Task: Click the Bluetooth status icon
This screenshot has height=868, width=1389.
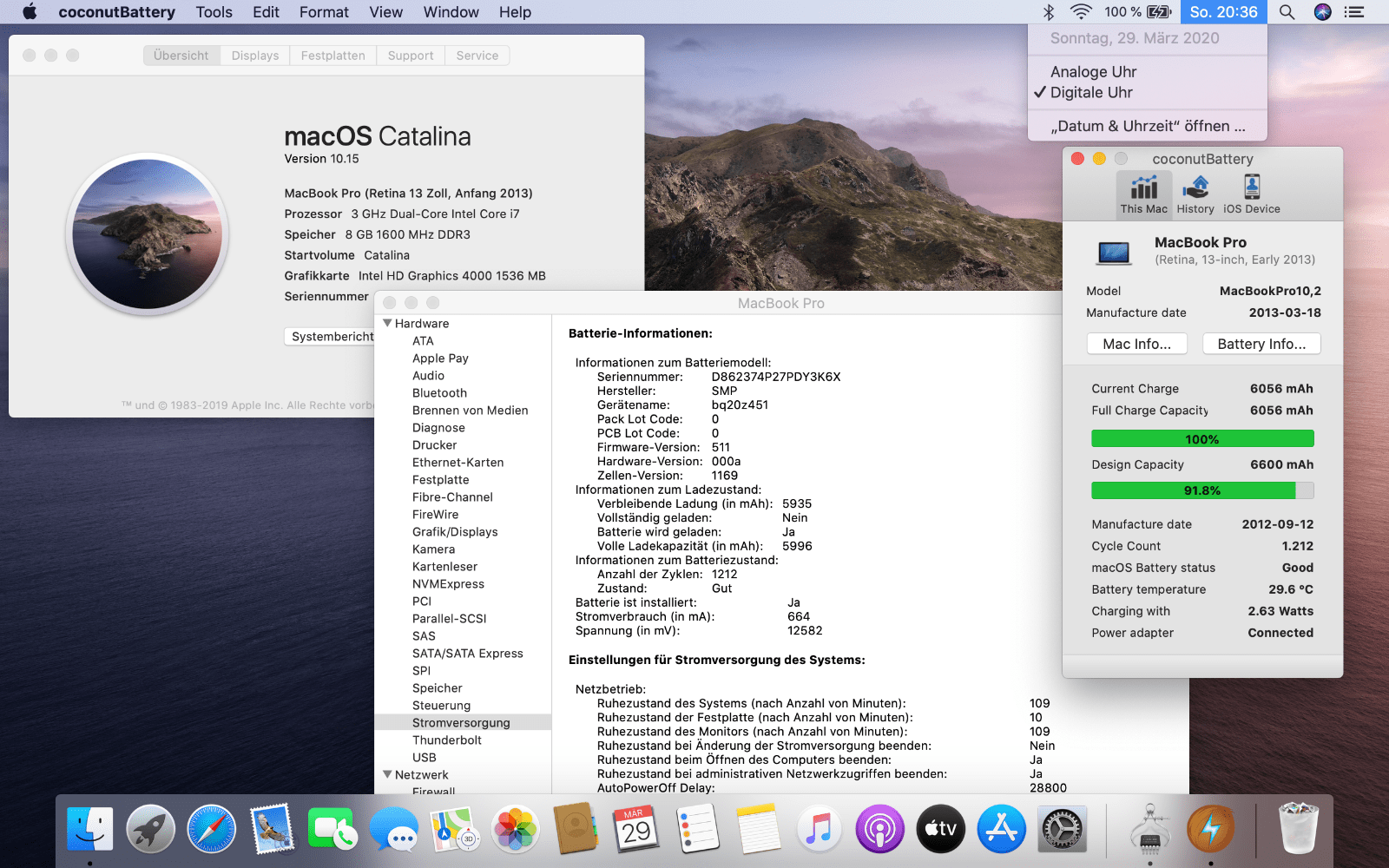Action: (1048, 12)
